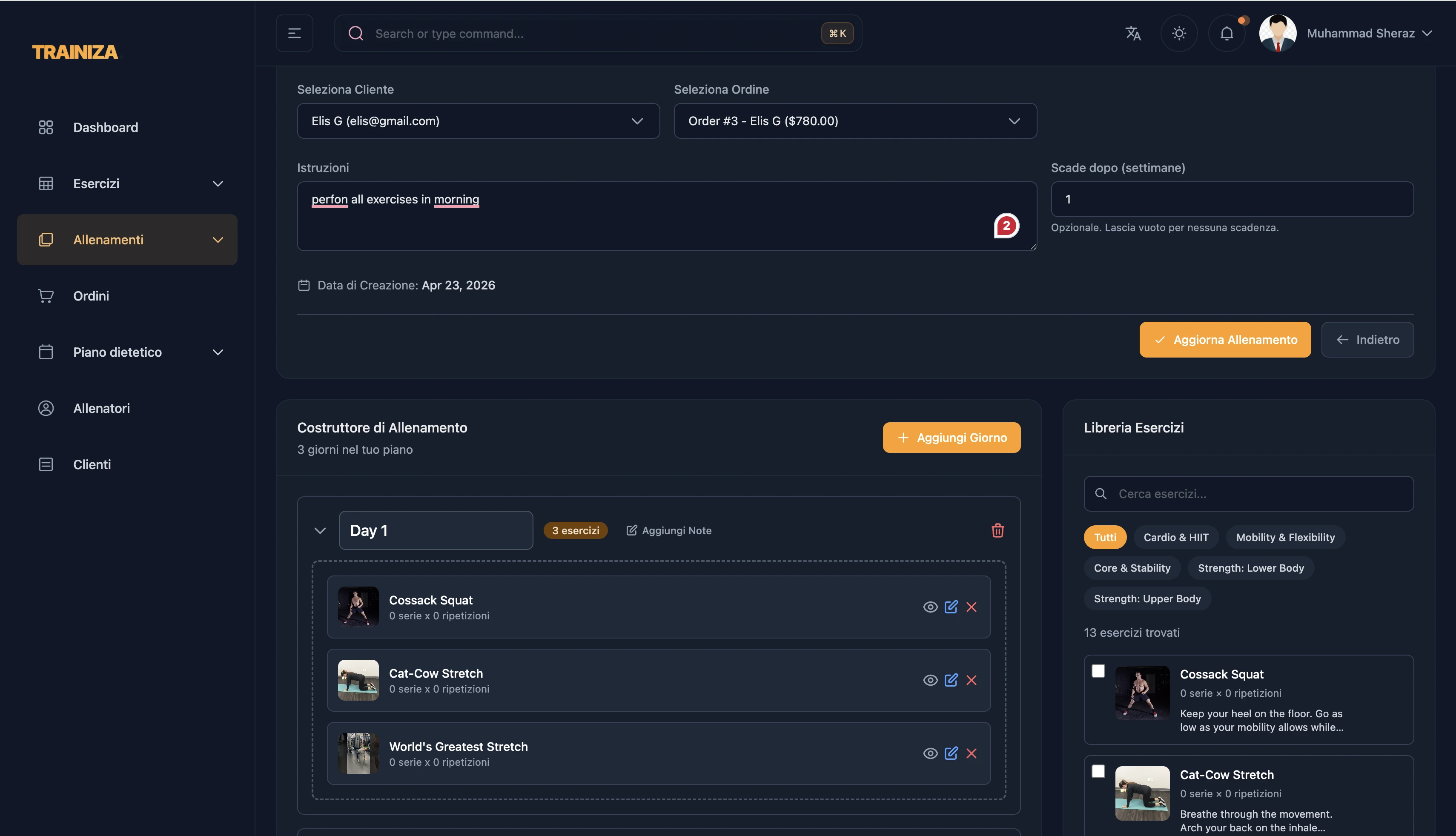Open notifications bell
Image resolution: width=1456 pixels, height=836 pixels.
click(1227, 33)
